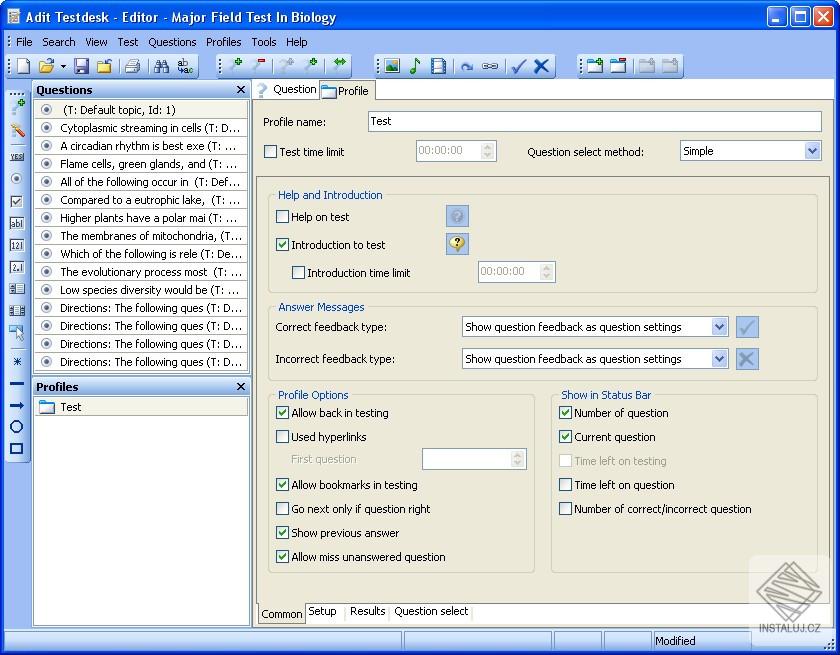Create a hyperlink using the chain link icon
This screenshot has width=840, height=655.
pos(489,65)
